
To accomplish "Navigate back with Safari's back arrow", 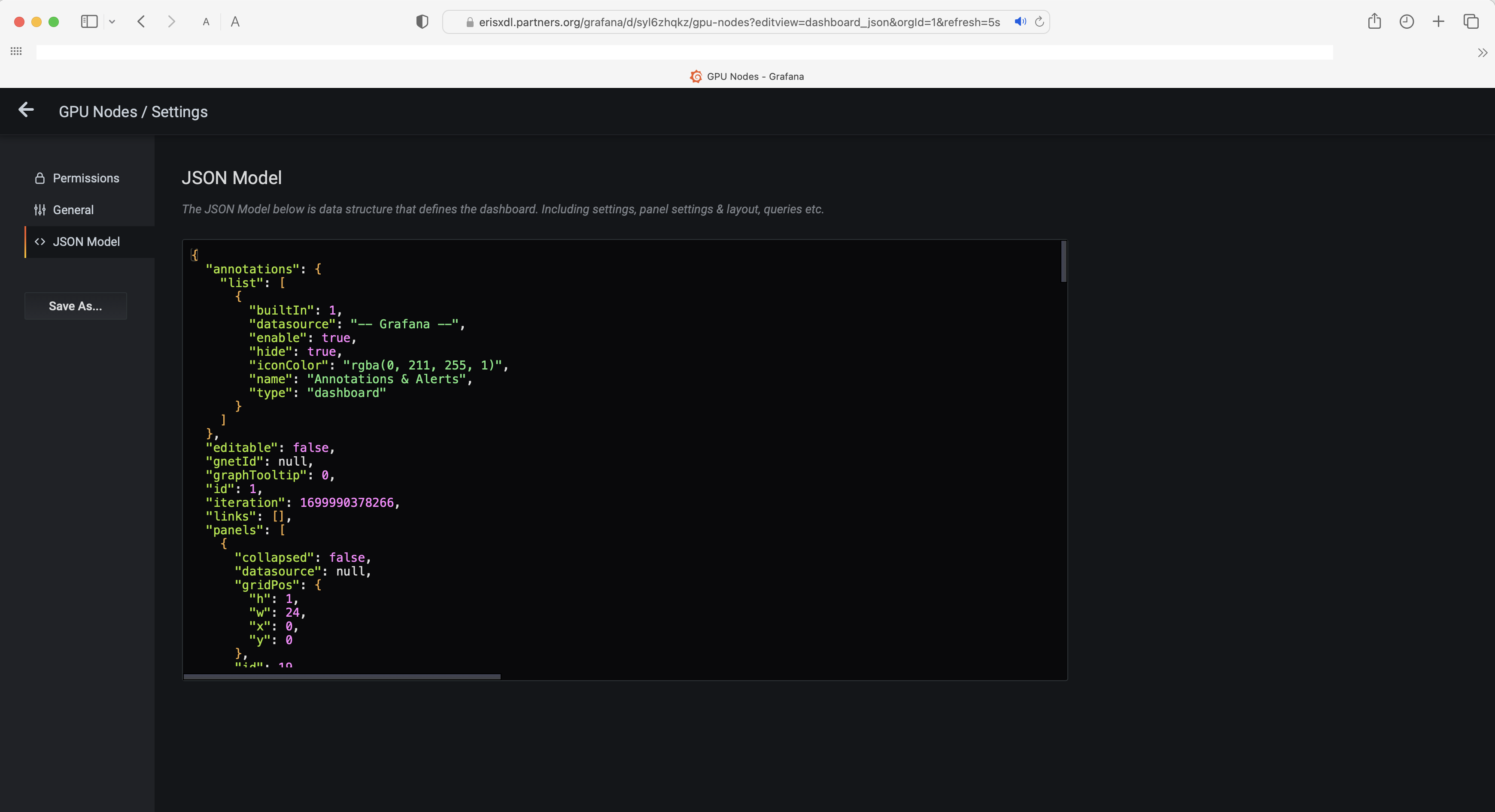I will 141,22.
